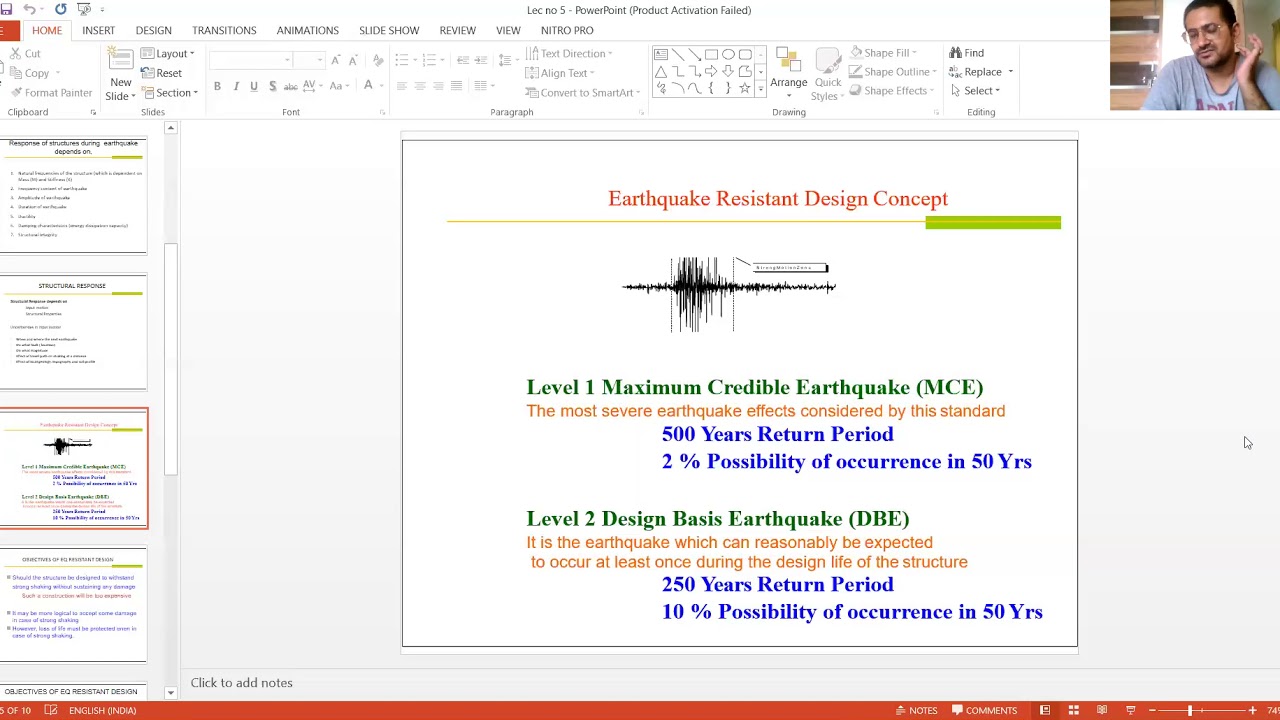Open the Select dropdown
The width and height of the screenshot is (1280, 720).
click(x=976, y=90)
